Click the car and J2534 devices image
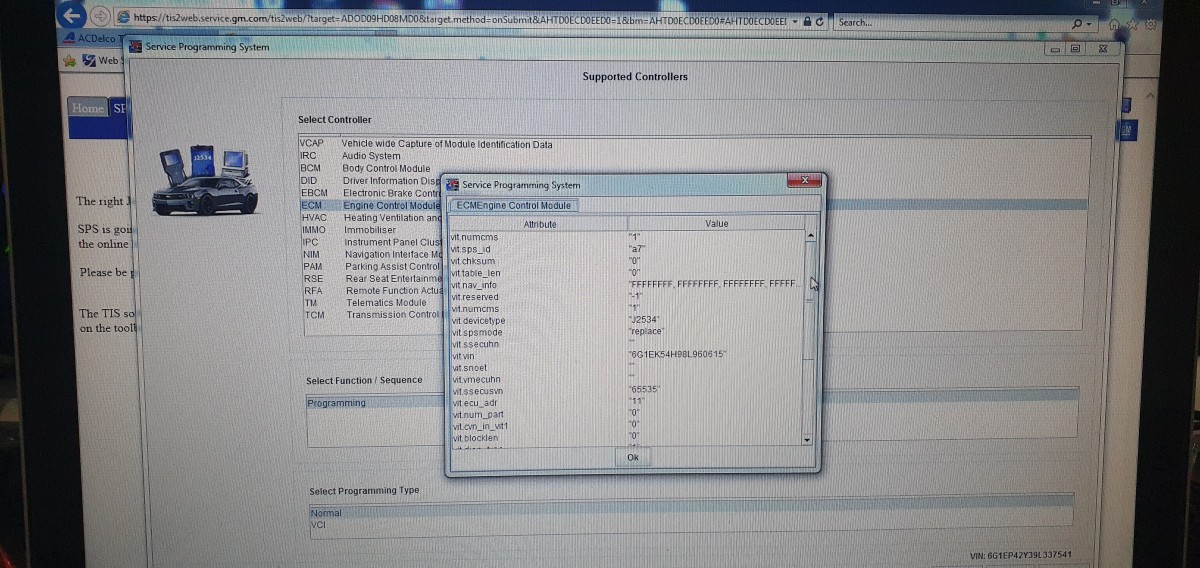Screen dimensions: 1200x568 (205, 182)
